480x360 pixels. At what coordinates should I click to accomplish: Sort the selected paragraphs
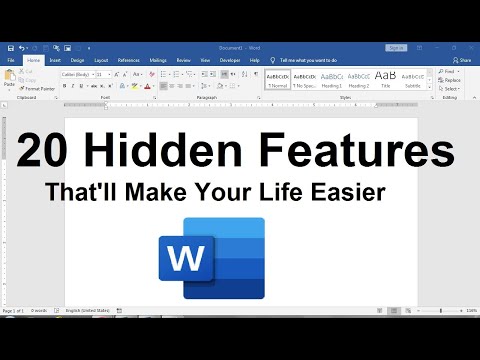244,74
